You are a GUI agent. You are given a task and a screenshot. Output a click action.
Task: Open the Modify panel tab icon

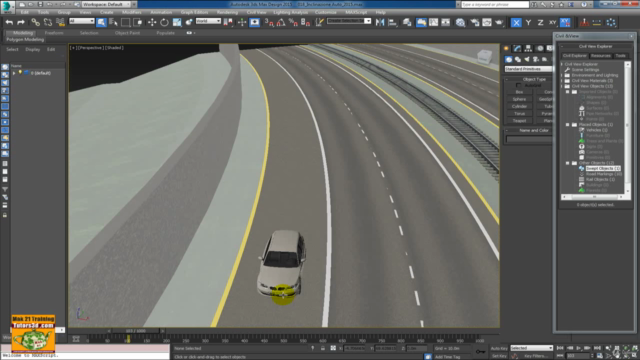point(518,49)
